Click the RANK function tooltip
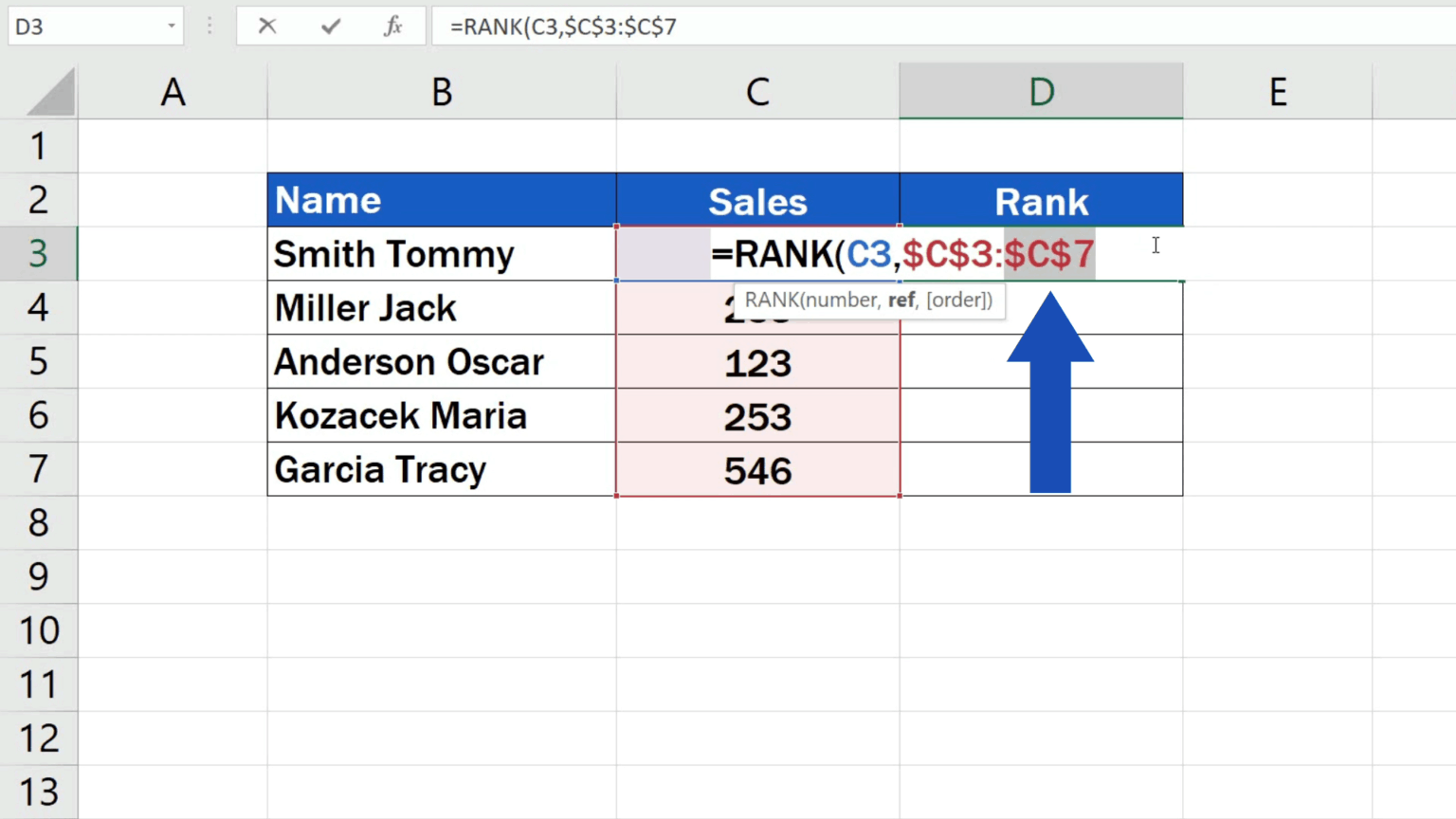Viewport: 1456px width, 819px height. (x=867, y=300)
